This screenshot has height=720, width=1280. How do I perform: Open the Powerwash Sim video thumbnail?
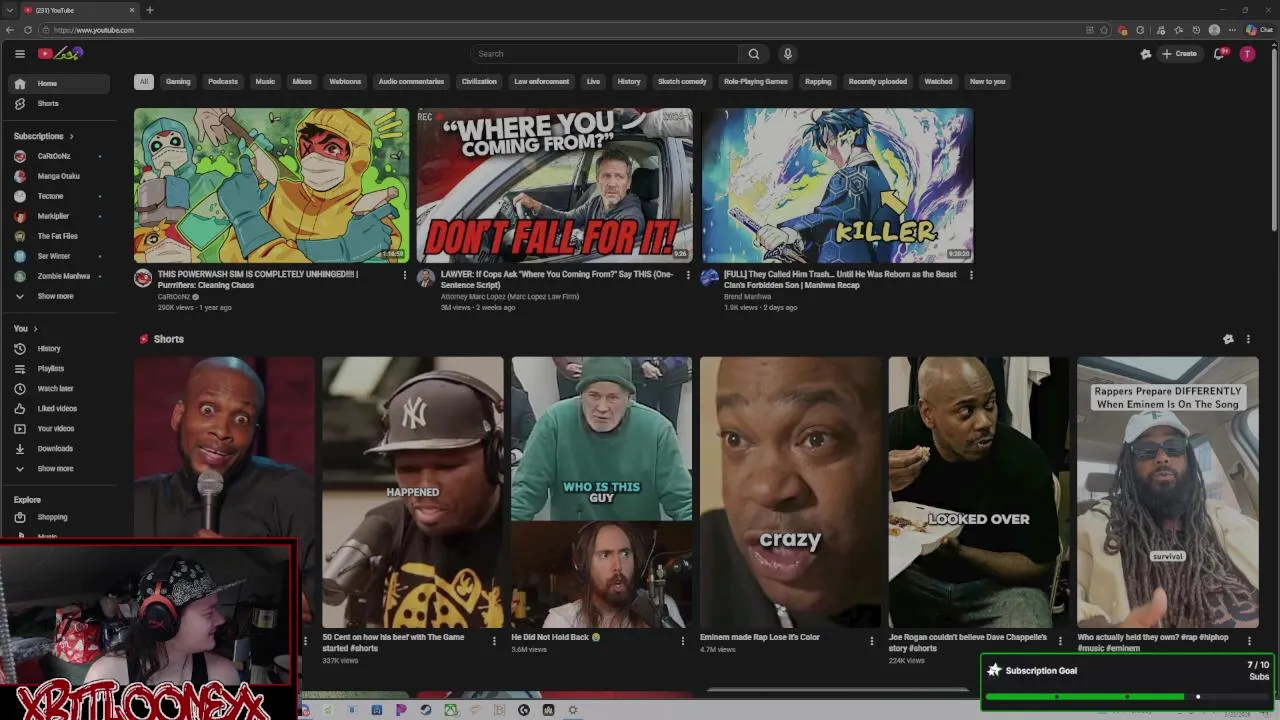(271, 185)
